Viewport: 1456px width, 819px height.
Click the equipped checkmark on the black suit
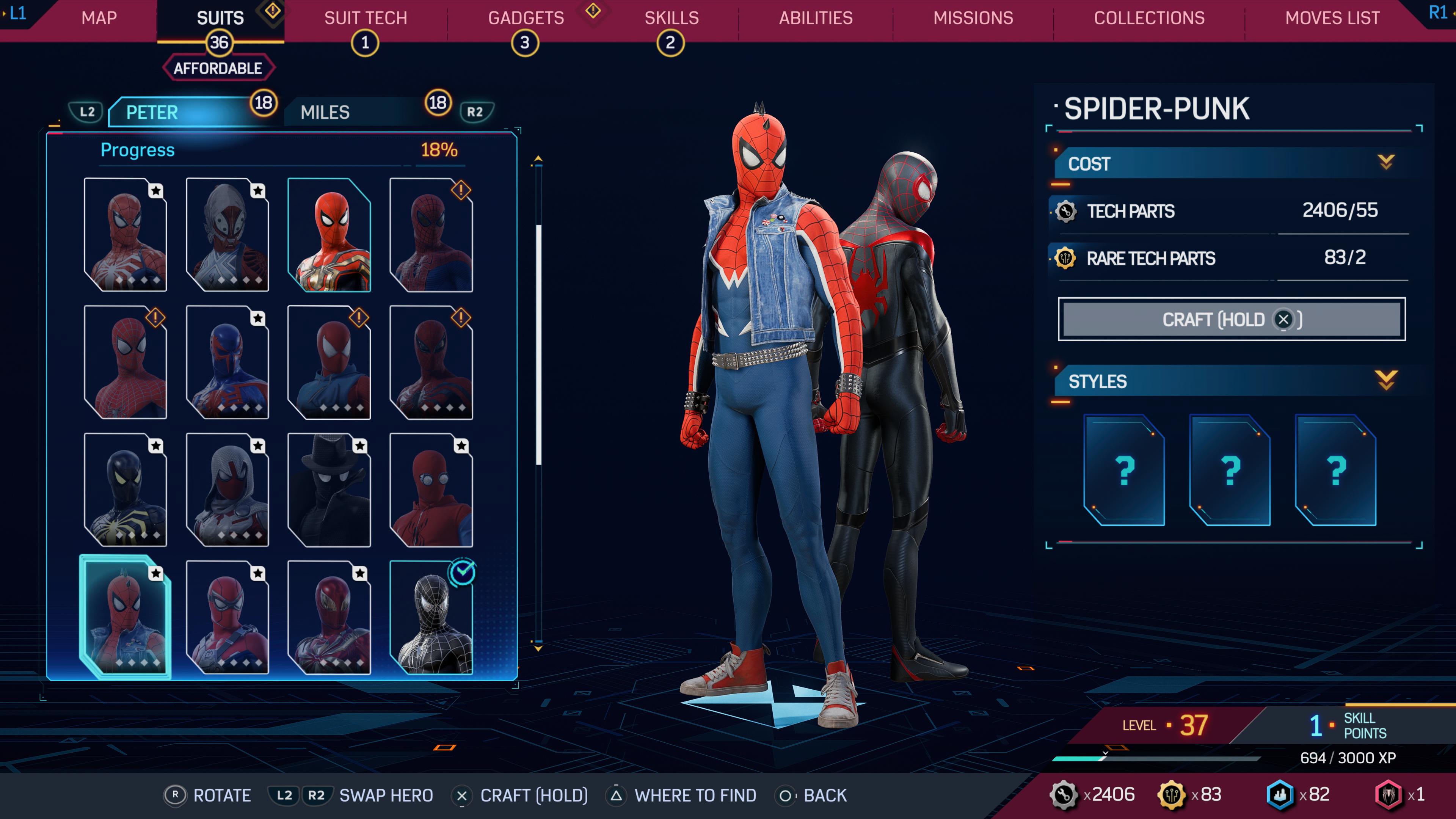click(462, 572)
